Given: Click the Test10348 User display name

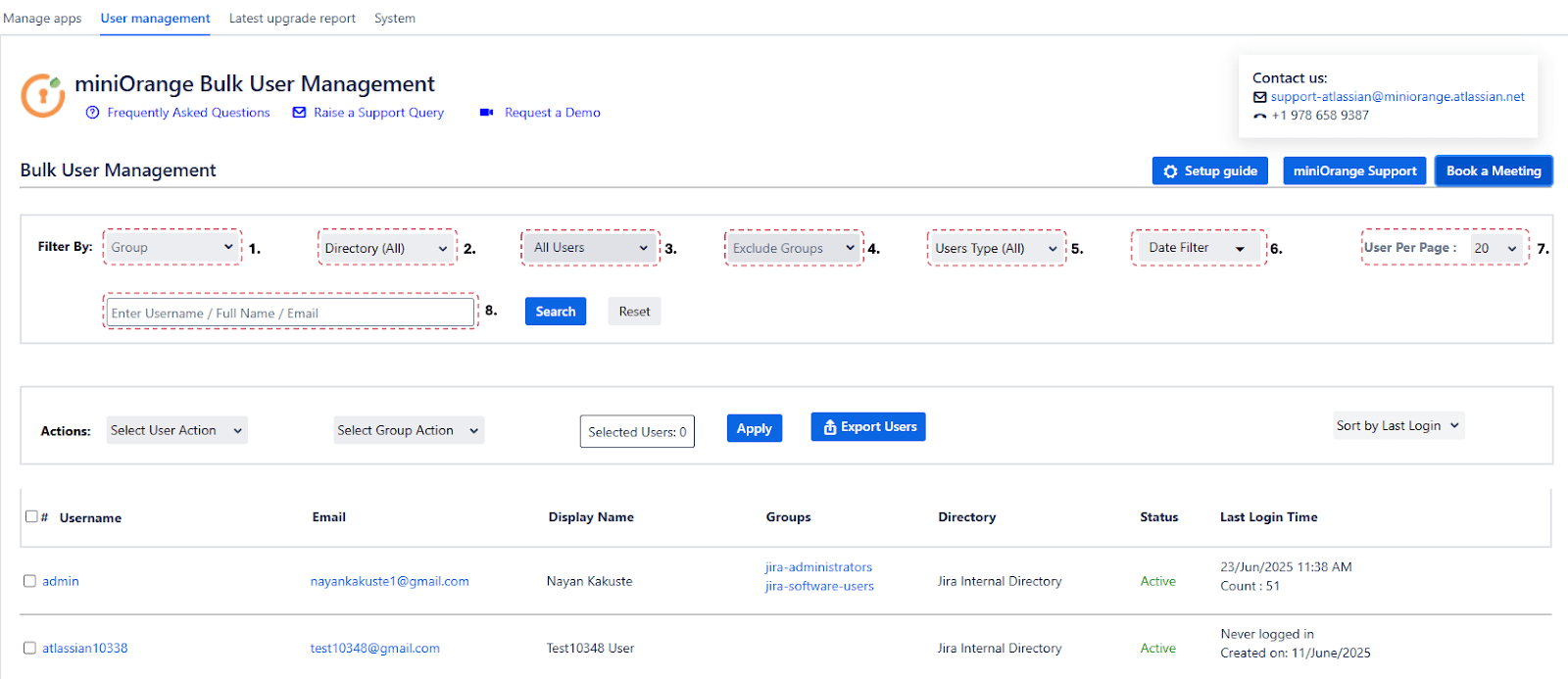Looking at the screenshot, I should click(591, 648).
